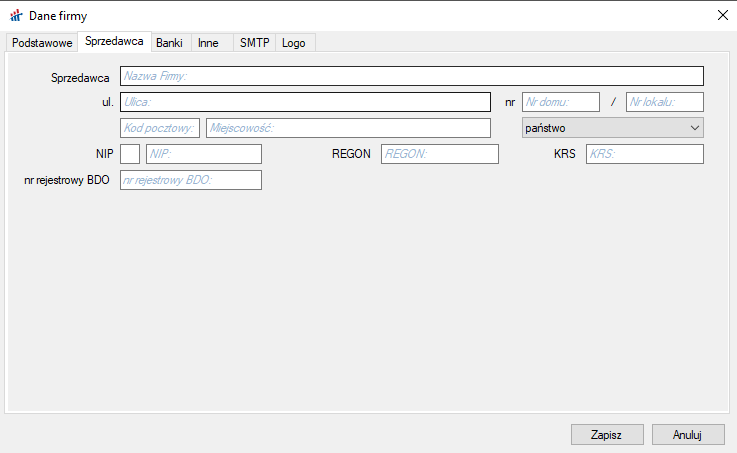
Task: Open the Logo tab
Action: (x=294, y=43)
